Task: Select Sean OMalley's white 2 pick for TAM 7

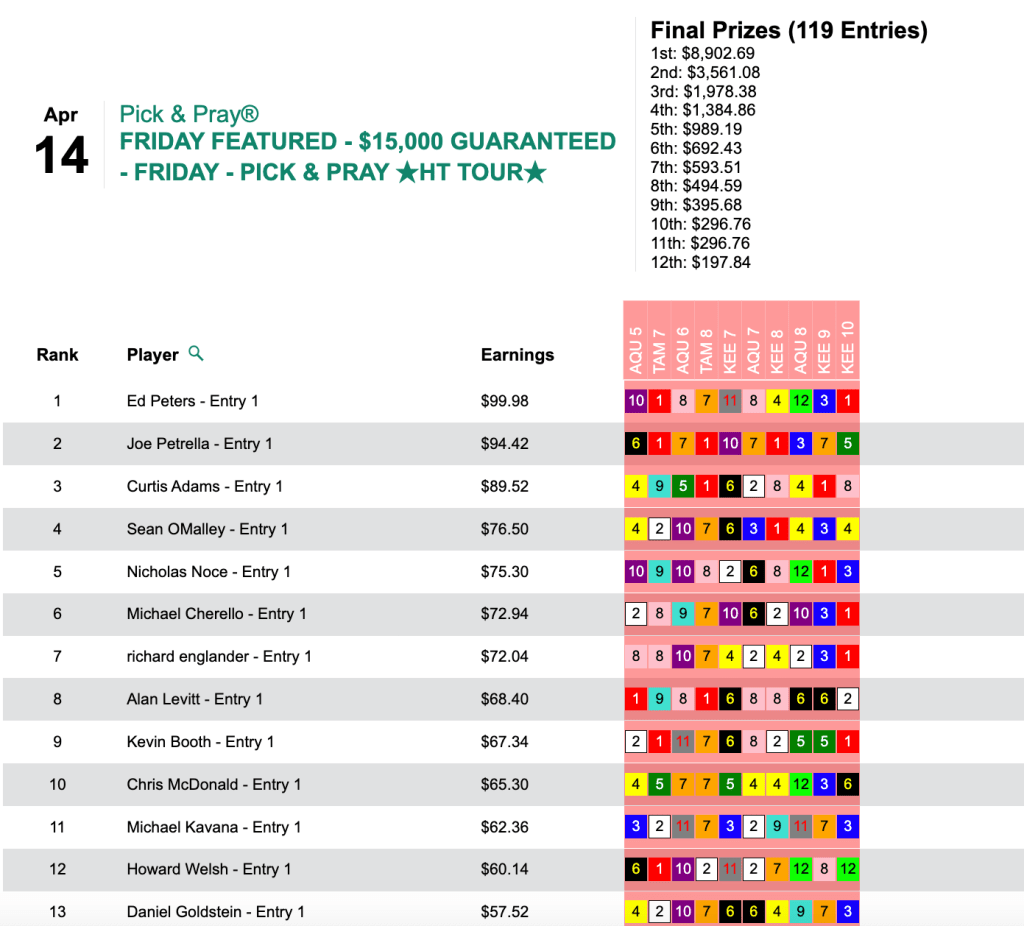Action: (x=659, y=529)
